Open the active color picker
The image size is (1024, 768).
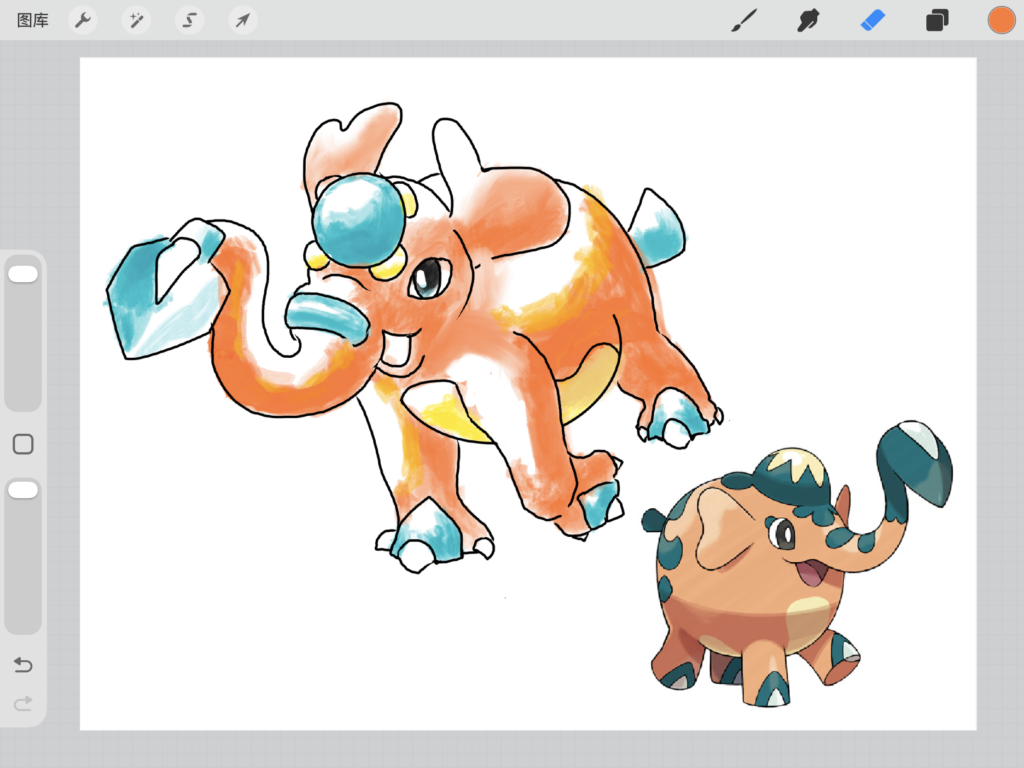pos(1001,19)
